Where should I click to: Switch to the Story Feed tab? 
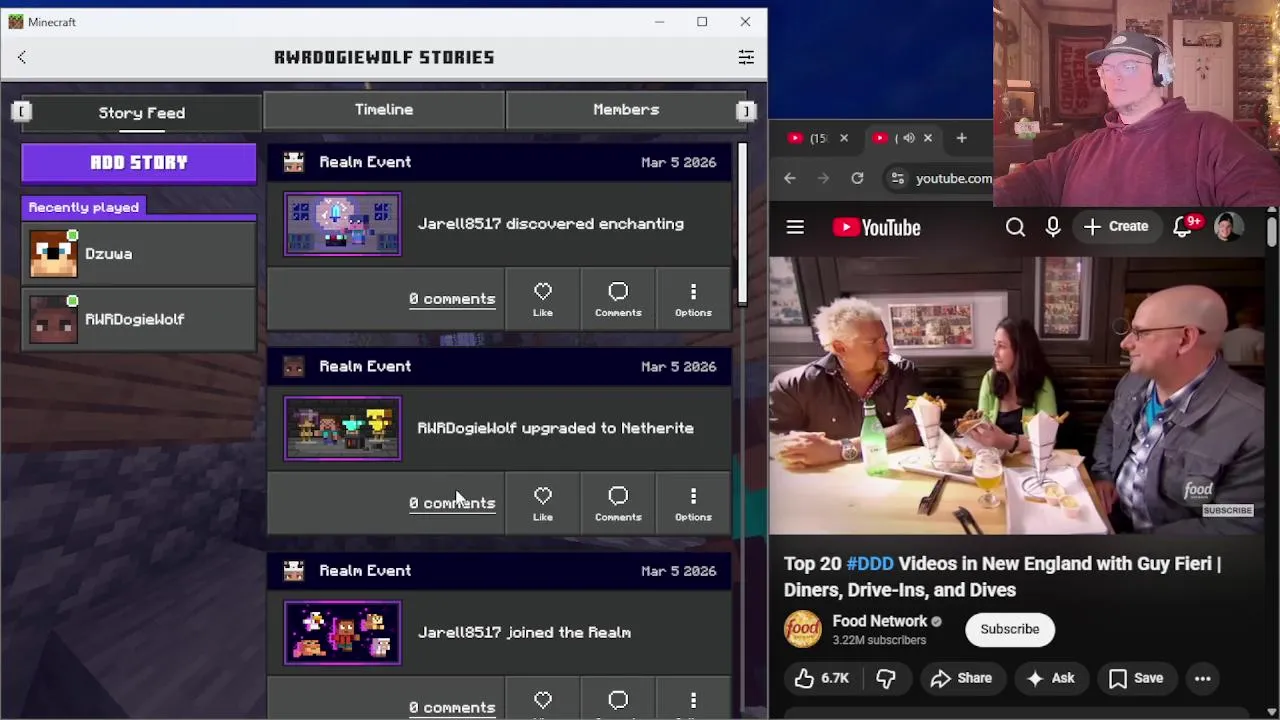click(142, 112)
